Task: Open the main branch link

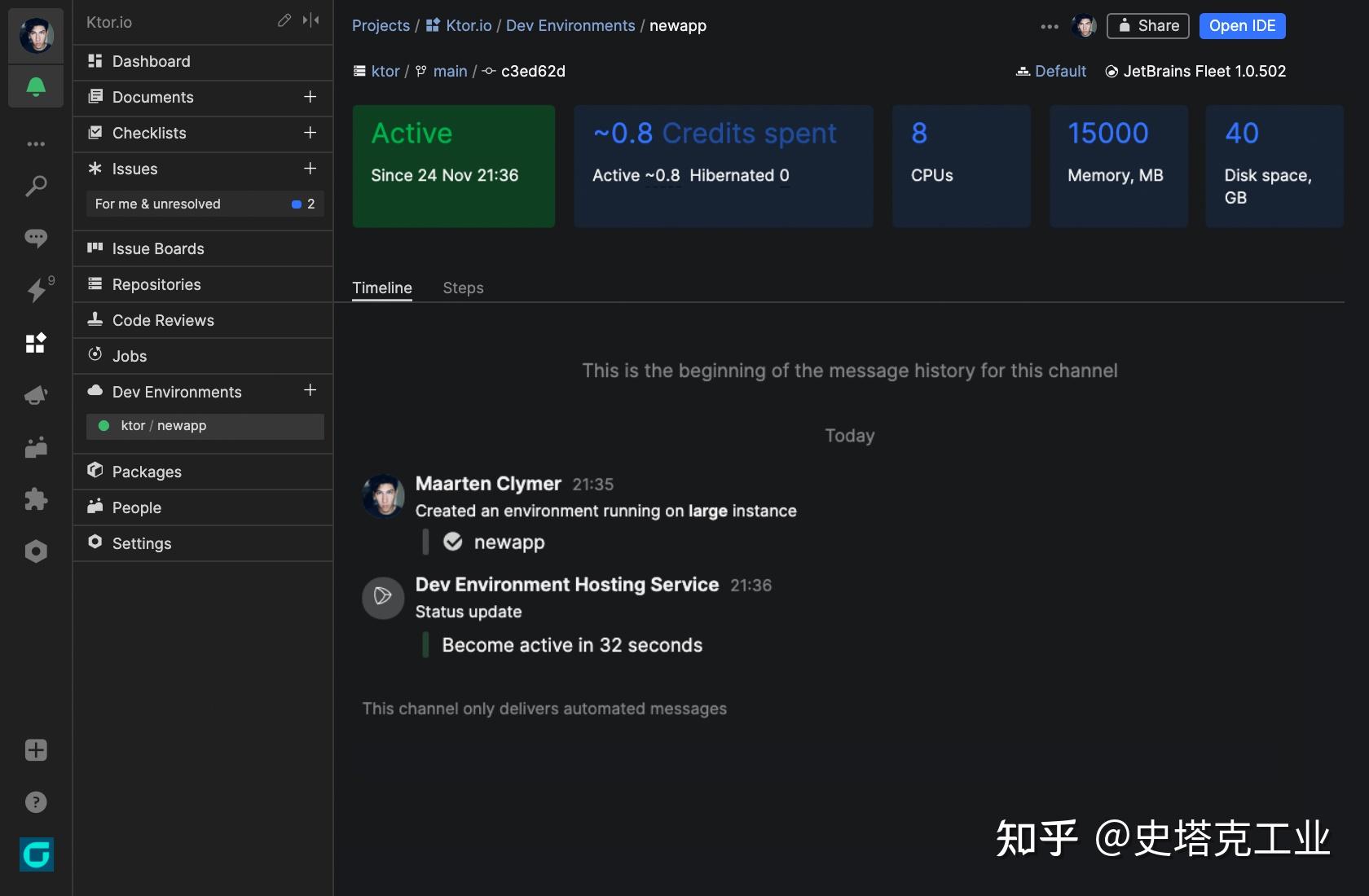Action: pos(442,71)
